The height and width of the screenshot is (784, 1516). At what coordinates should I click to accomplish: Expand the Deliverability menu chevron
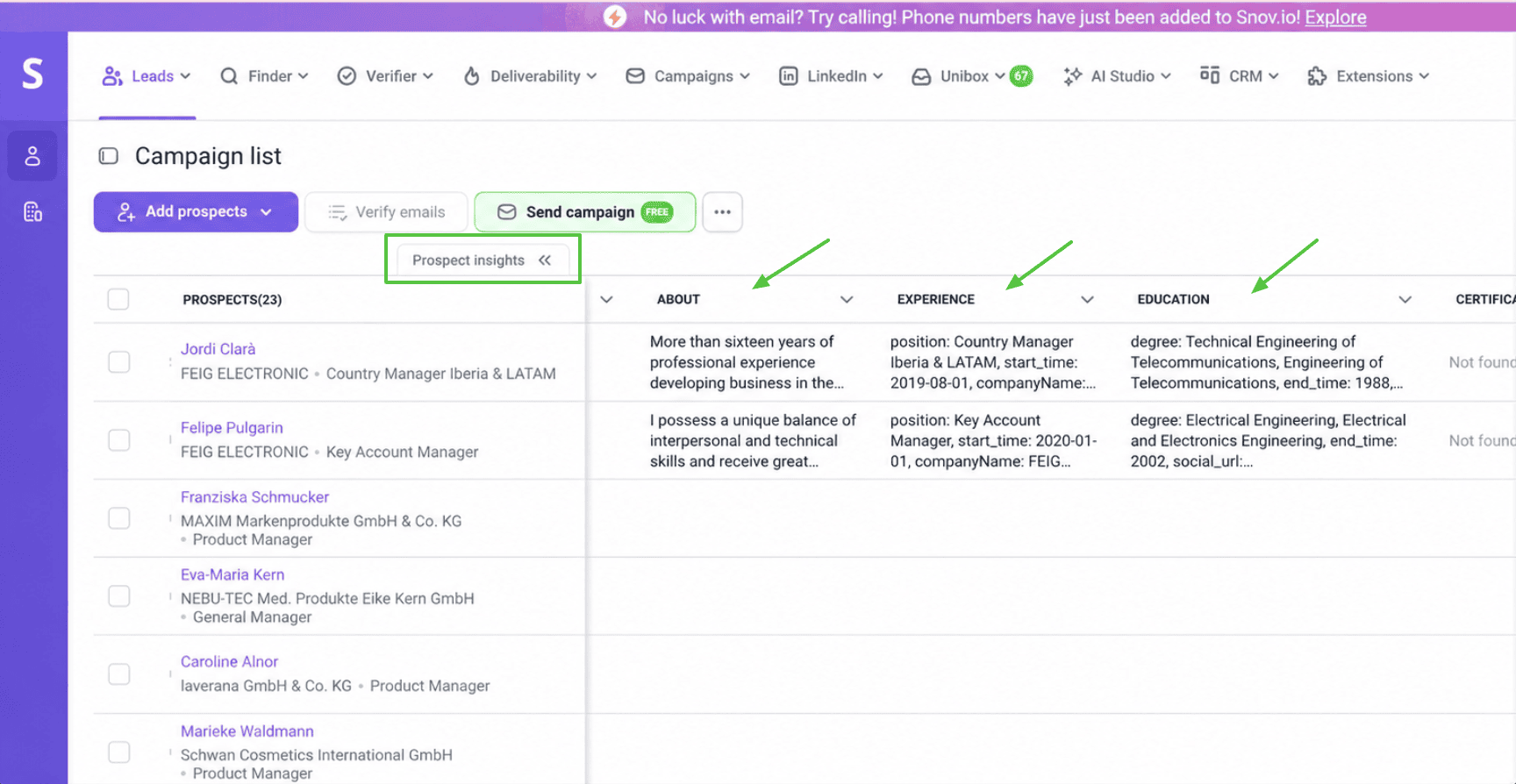[591, 76]
